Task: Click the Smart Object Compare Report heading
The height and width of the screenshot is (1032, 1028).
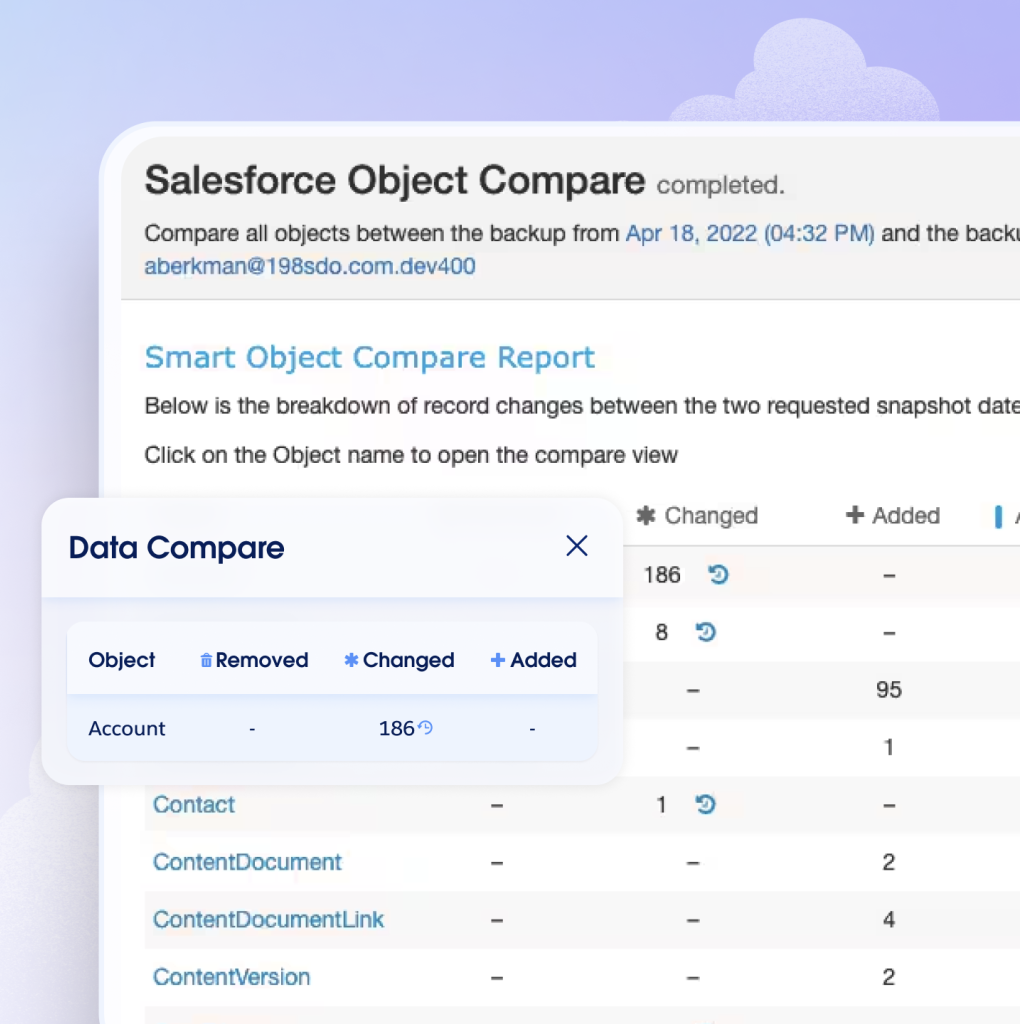Action: (x=370, y=357)
